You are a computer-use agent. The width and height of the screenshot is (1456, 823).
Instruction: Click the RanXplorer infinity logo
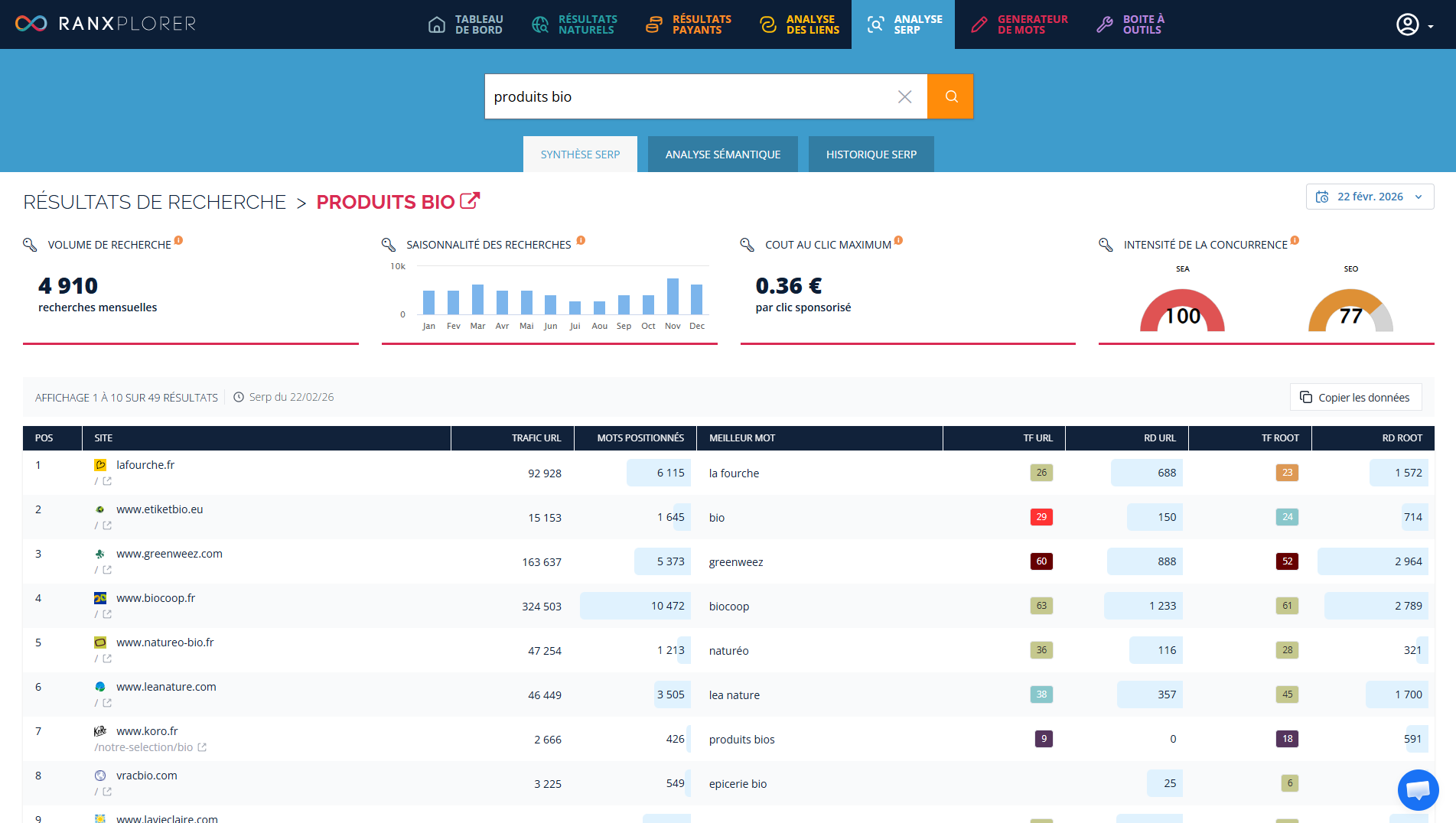tap(31, 24)
